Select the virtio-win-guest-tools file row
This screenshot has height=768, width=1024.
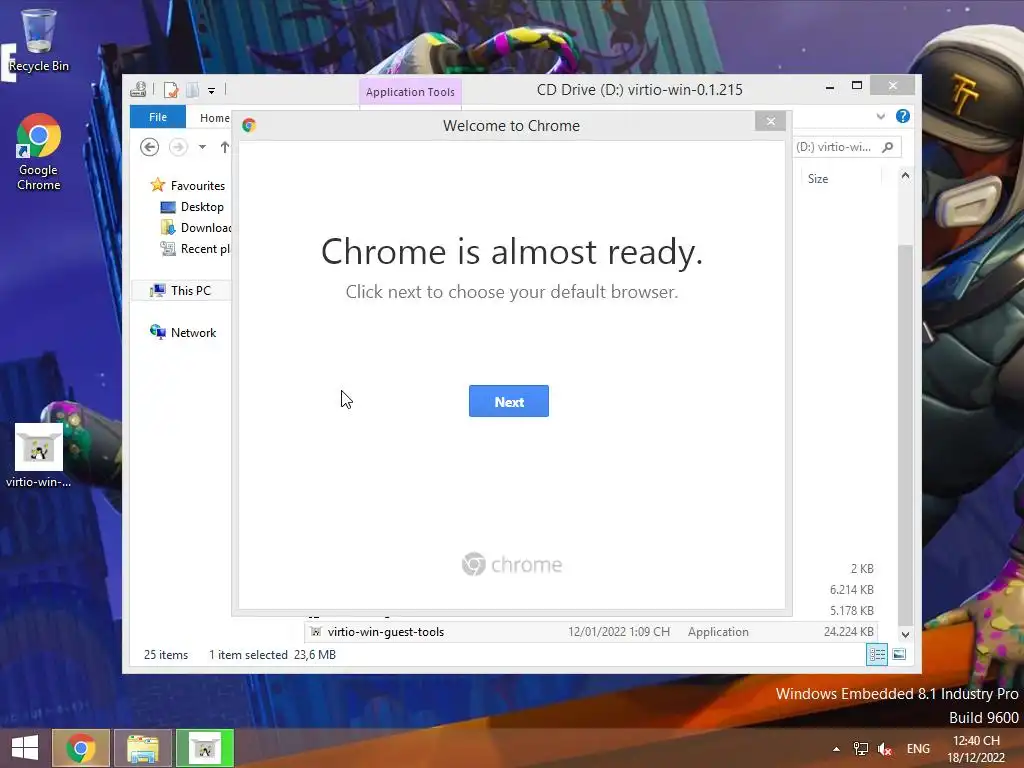click(x=591, y=632)
